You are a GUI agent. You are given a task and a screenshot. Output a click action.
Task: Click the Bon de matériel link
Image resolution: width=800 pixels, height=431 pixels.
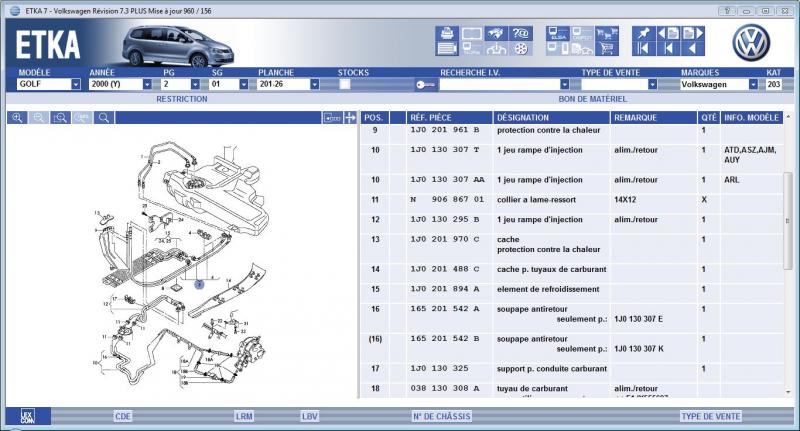pyautogui.click(x=592, y=99)
